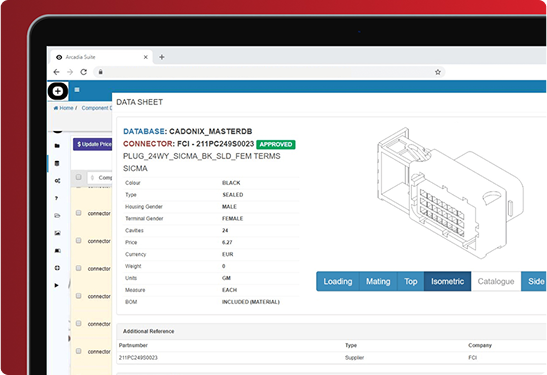
Task: Click the BOM value INCLUDED (MATERIAL)
Action: click(250, 302)
